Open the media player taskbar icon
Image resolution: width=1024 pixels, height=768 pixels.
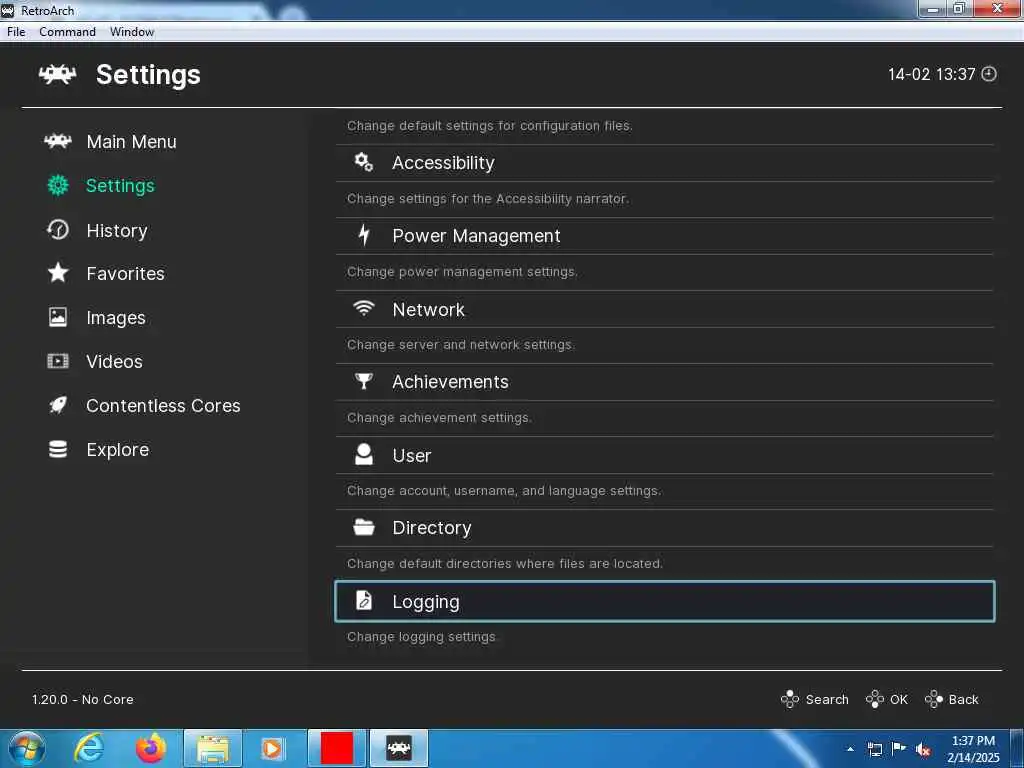click(x=274, y=748)
